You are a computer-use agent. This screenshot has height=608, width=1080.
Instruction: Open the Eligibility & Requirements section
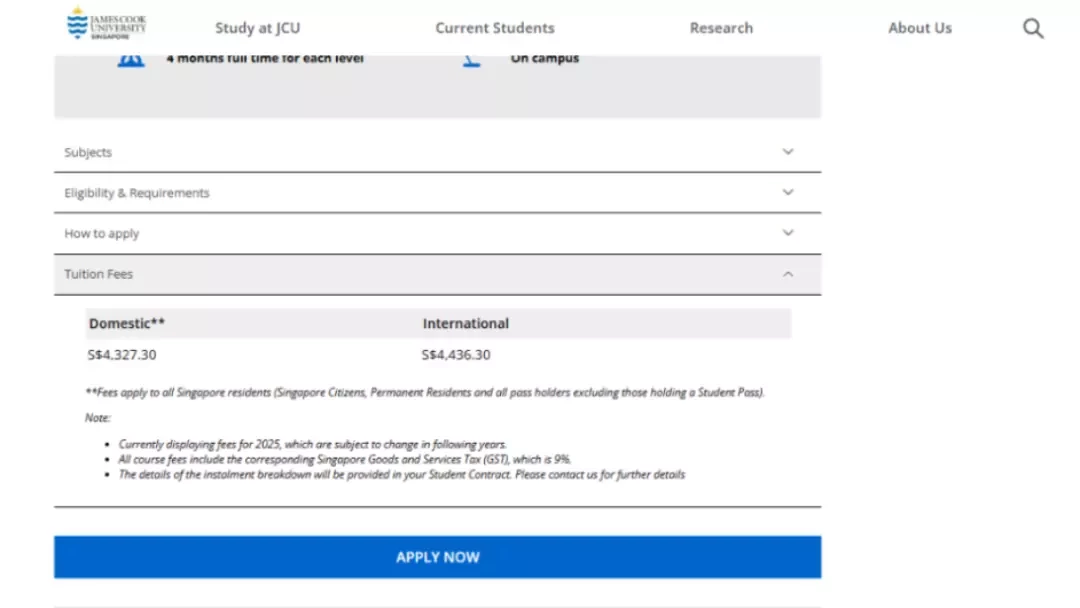(x=437, y=193)
